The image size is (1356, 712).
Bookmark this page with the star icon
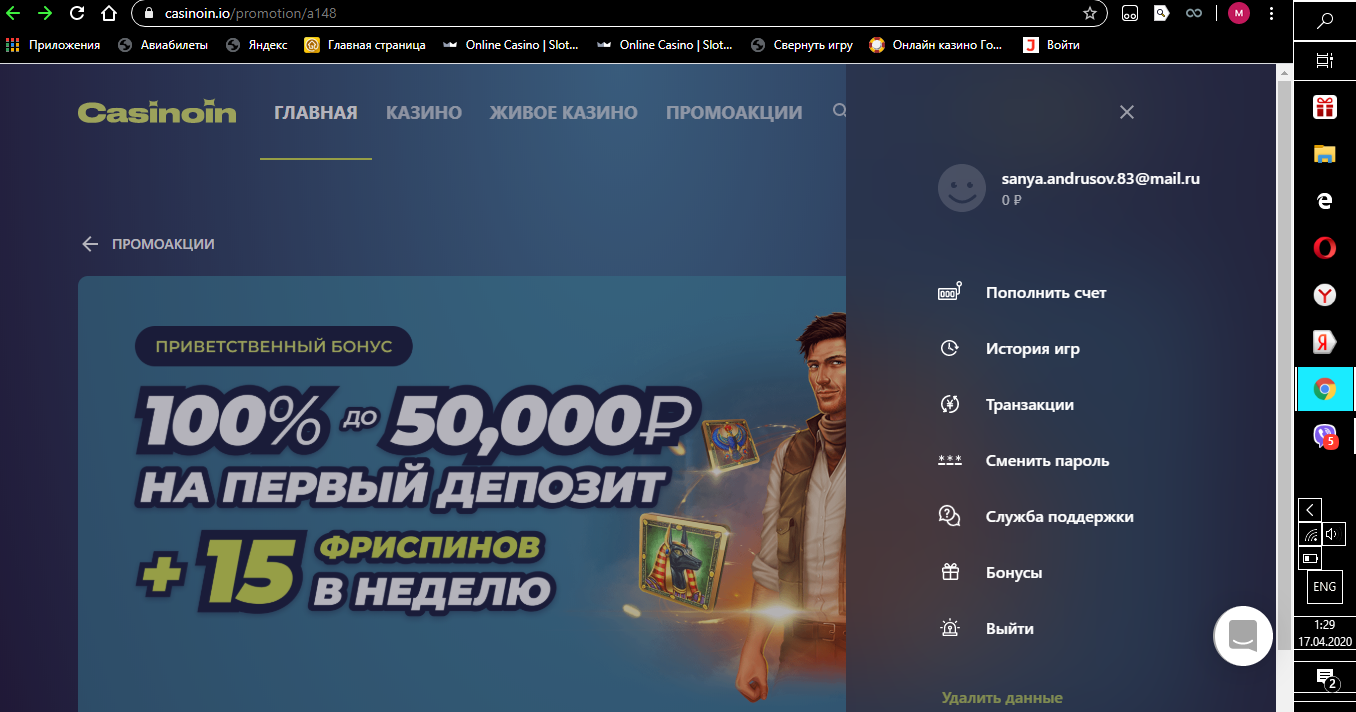[1090, 14]
